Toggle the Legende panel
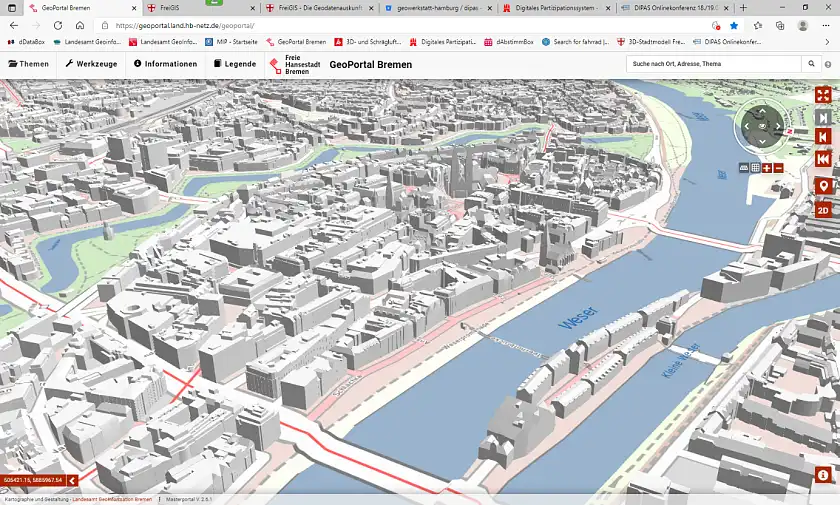This screenshot has height=505, width=840. click(x=234, y=64)
